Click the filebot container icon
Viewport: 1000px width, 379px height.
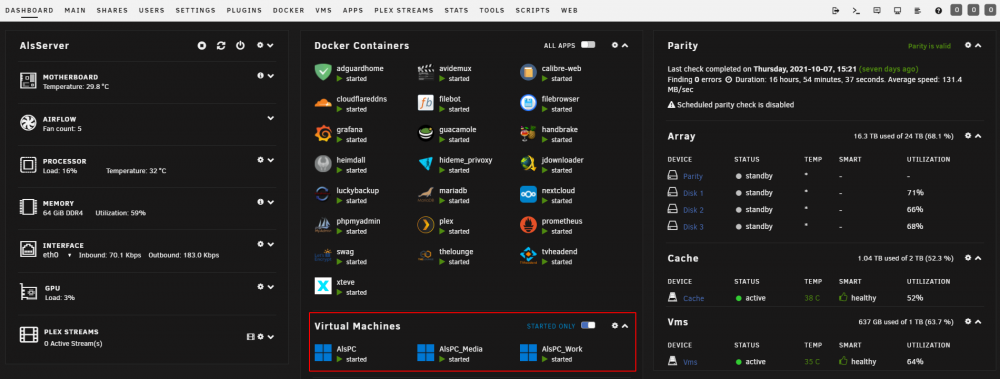coord(425,103)
